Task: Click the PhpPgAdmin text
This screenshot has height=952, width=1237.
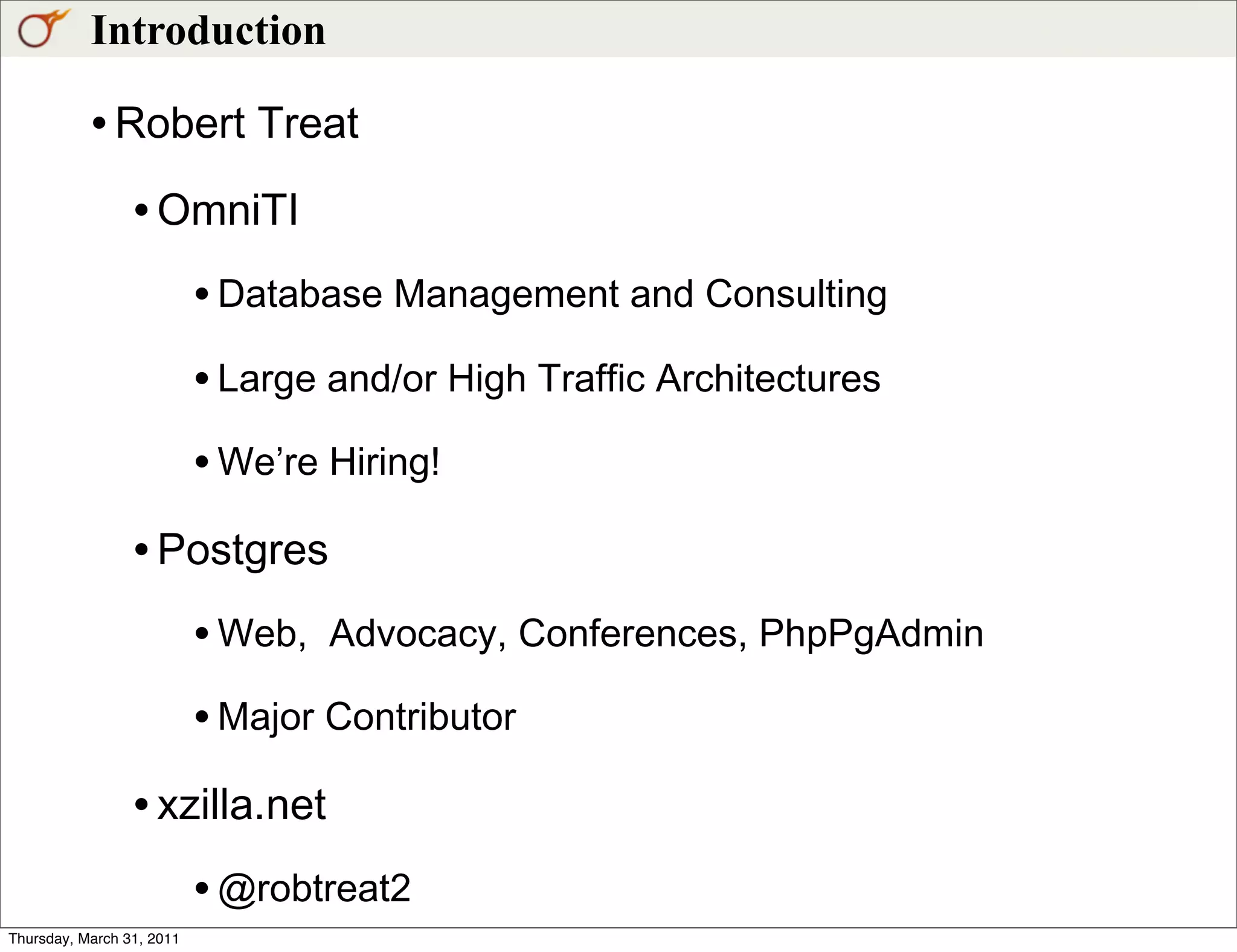Action: (871, 634)
